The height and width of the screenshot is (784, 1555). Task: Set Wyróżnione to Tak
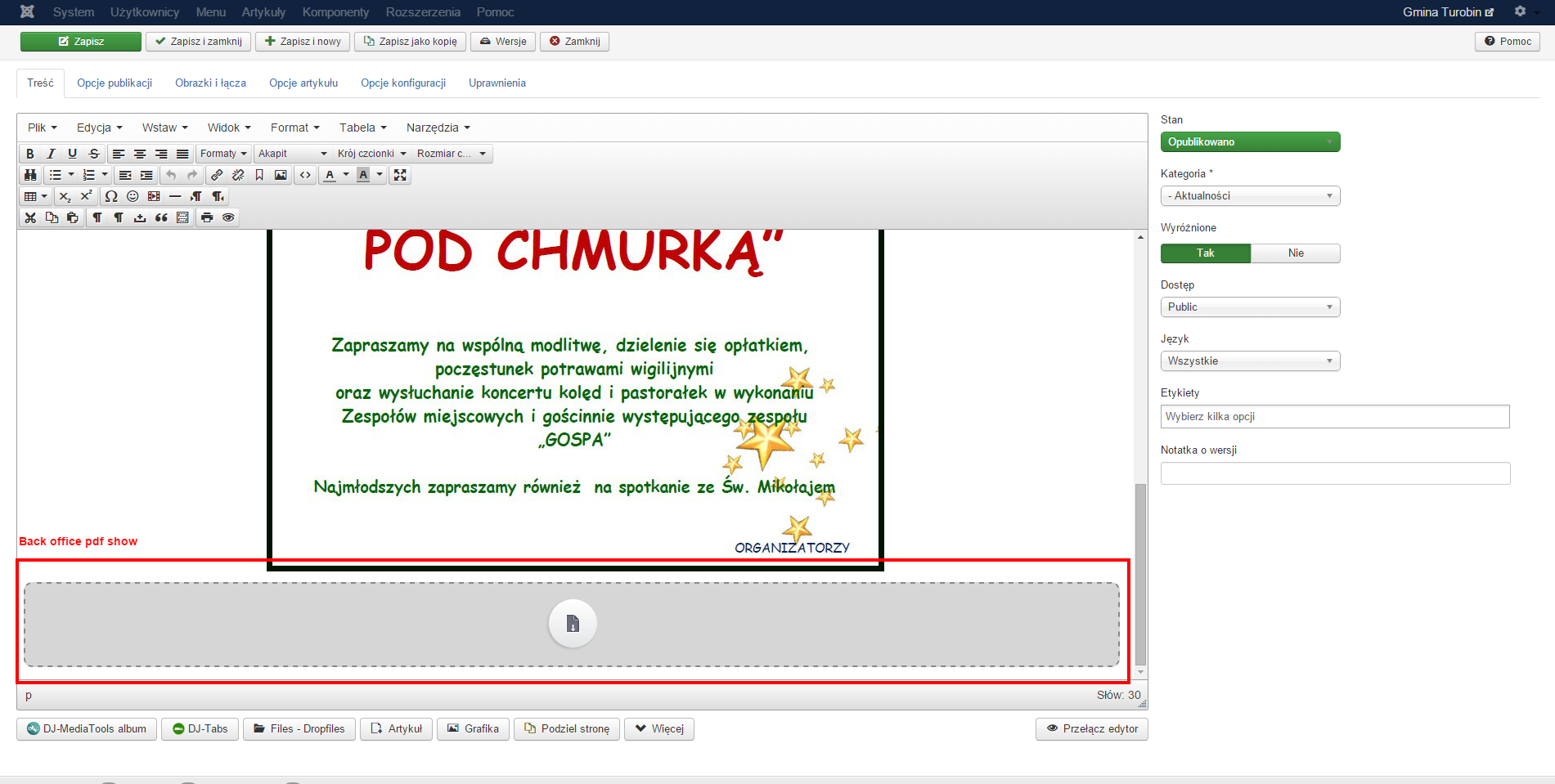coord(1205,253)
